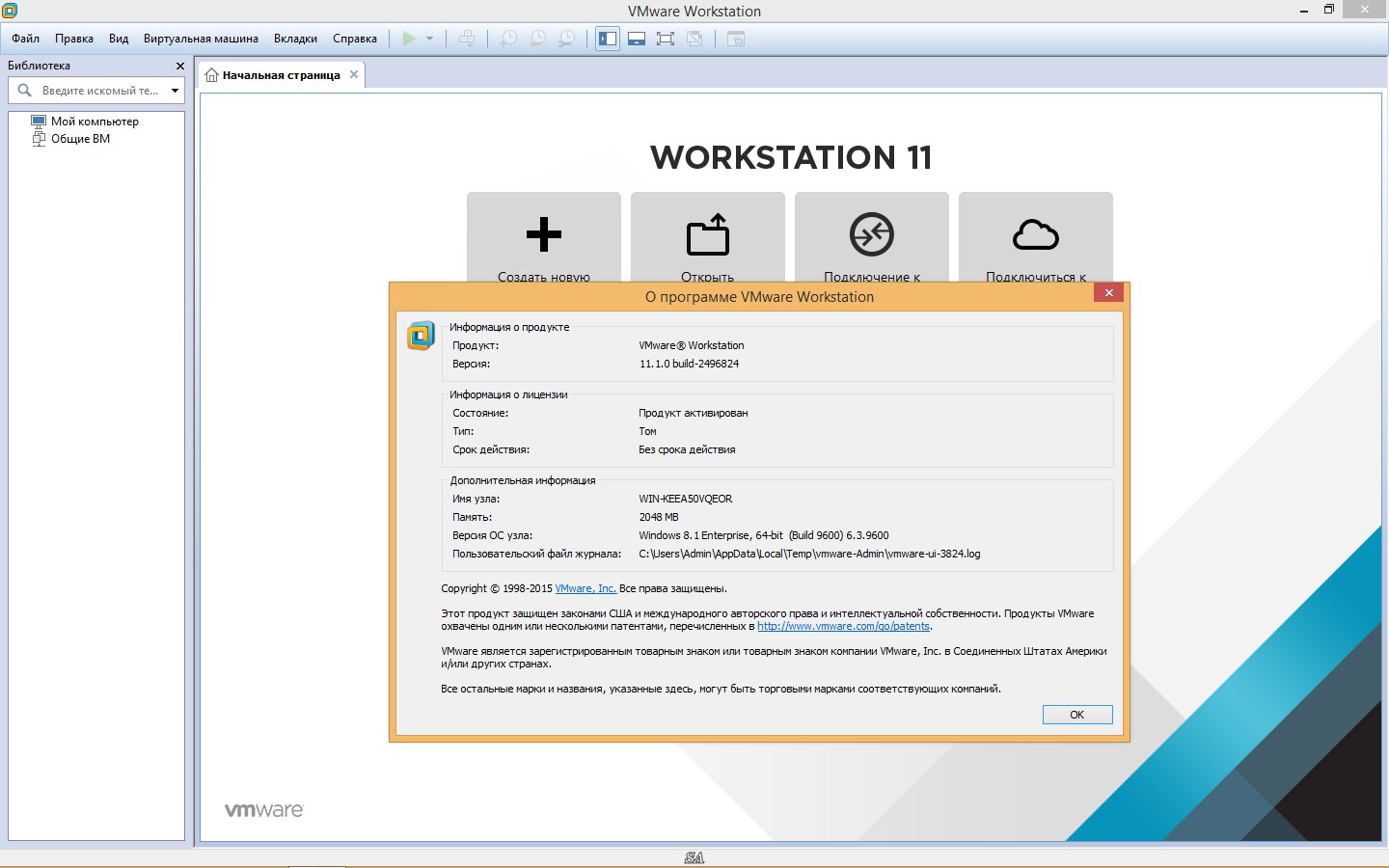Close the Библиотека panel
The width and height of the screenshot is (1389, 868).
coord(180,66)
